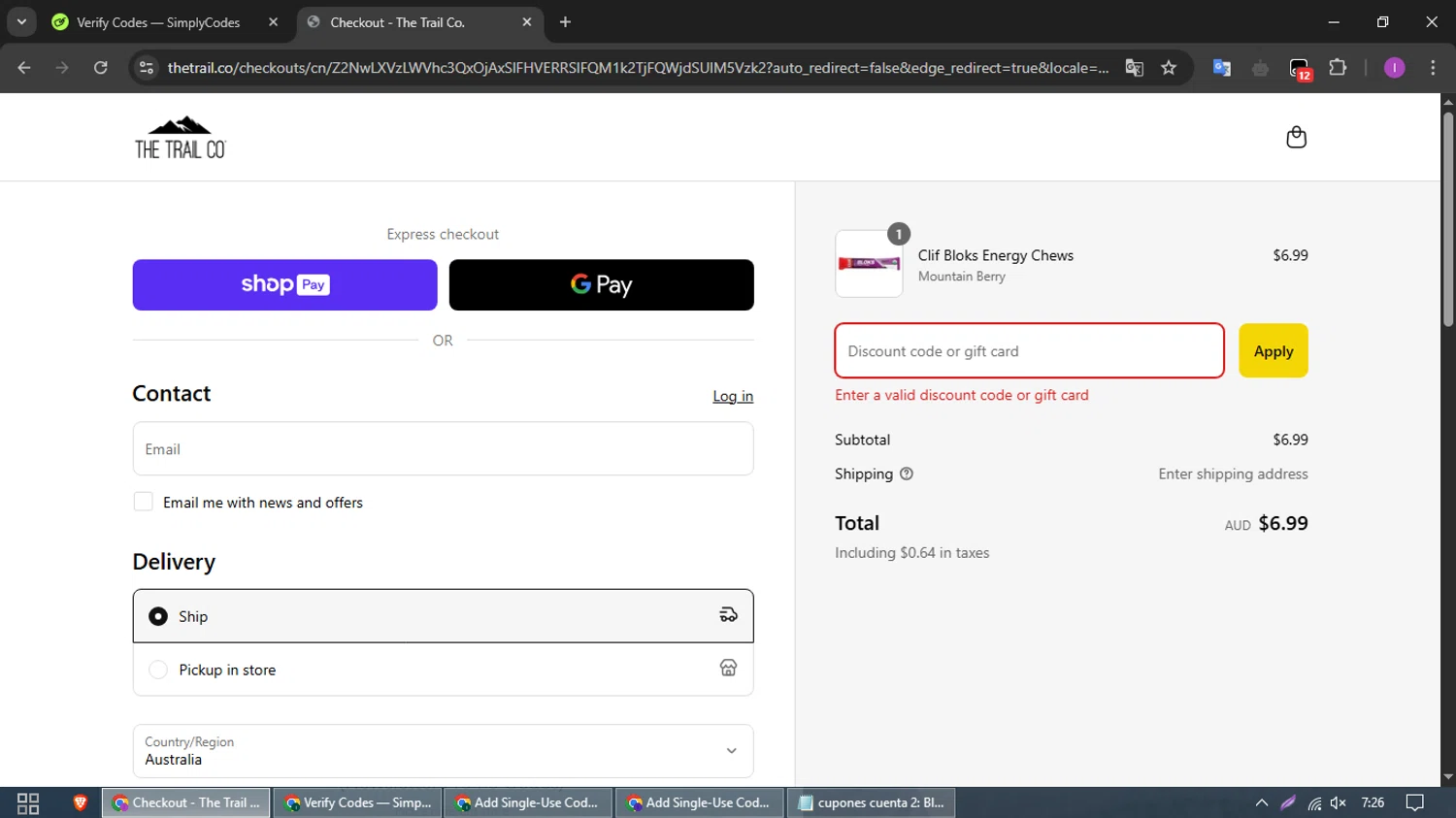Image resolution: width=1456 pixels, height=818 pixels.
Task: Click the page vertical scrollbar thumb
Action: tap(1448, 218)
